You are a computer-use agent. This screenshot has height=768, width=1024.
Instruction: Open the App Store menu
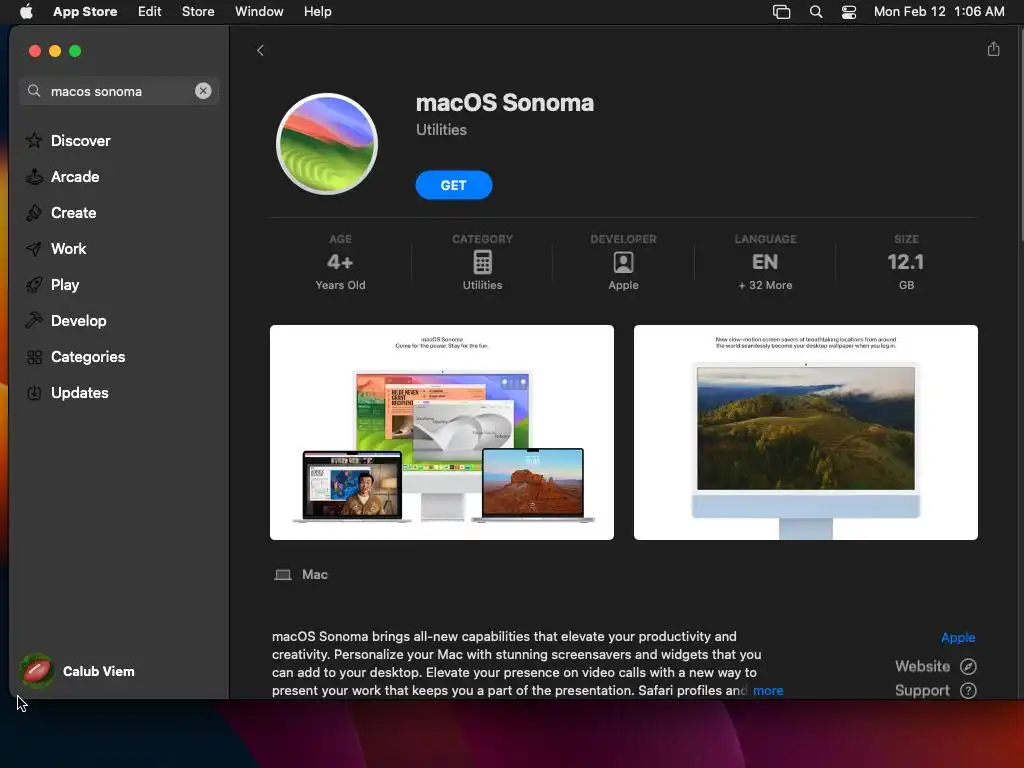click(85, 11)
